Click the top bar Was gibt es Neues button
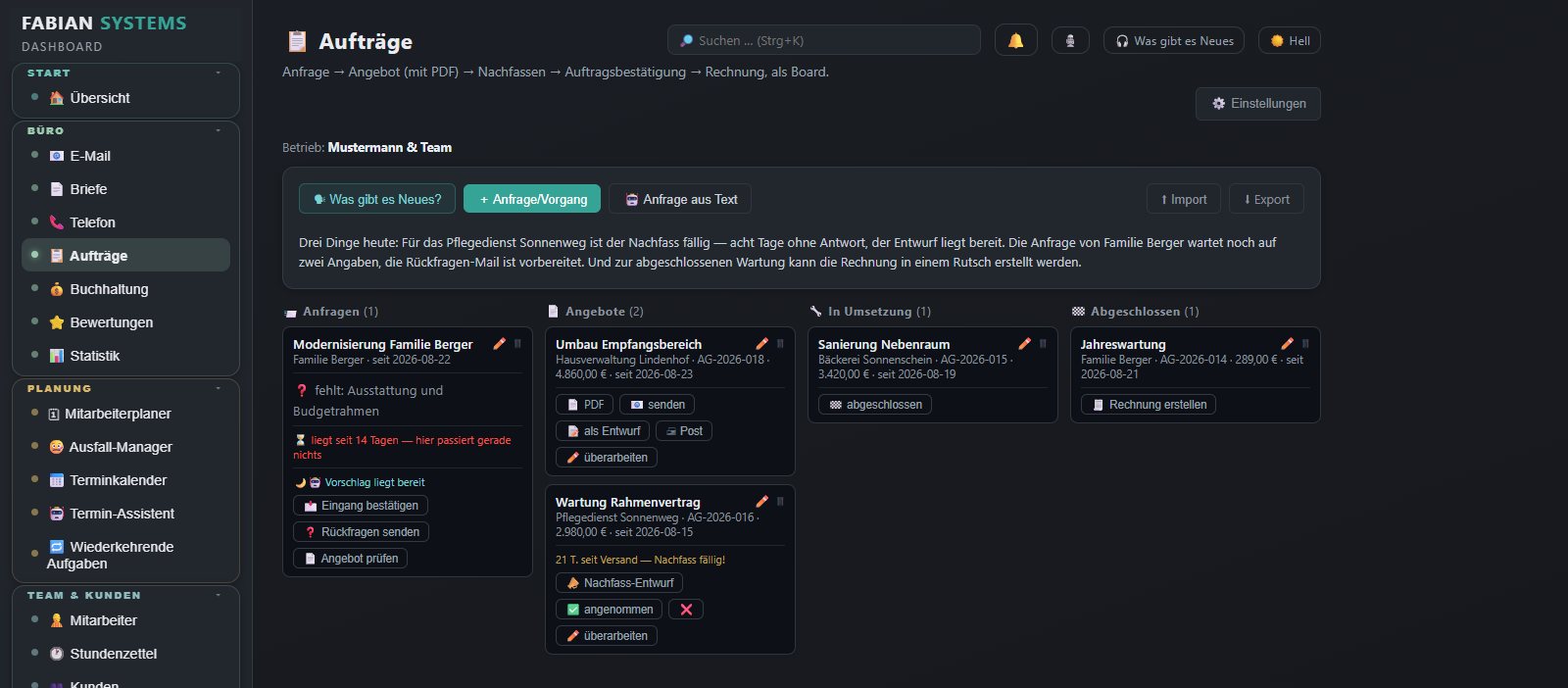Image resolution: width=1568 pixels, height=688 pixels. (x=1174, y=40)
